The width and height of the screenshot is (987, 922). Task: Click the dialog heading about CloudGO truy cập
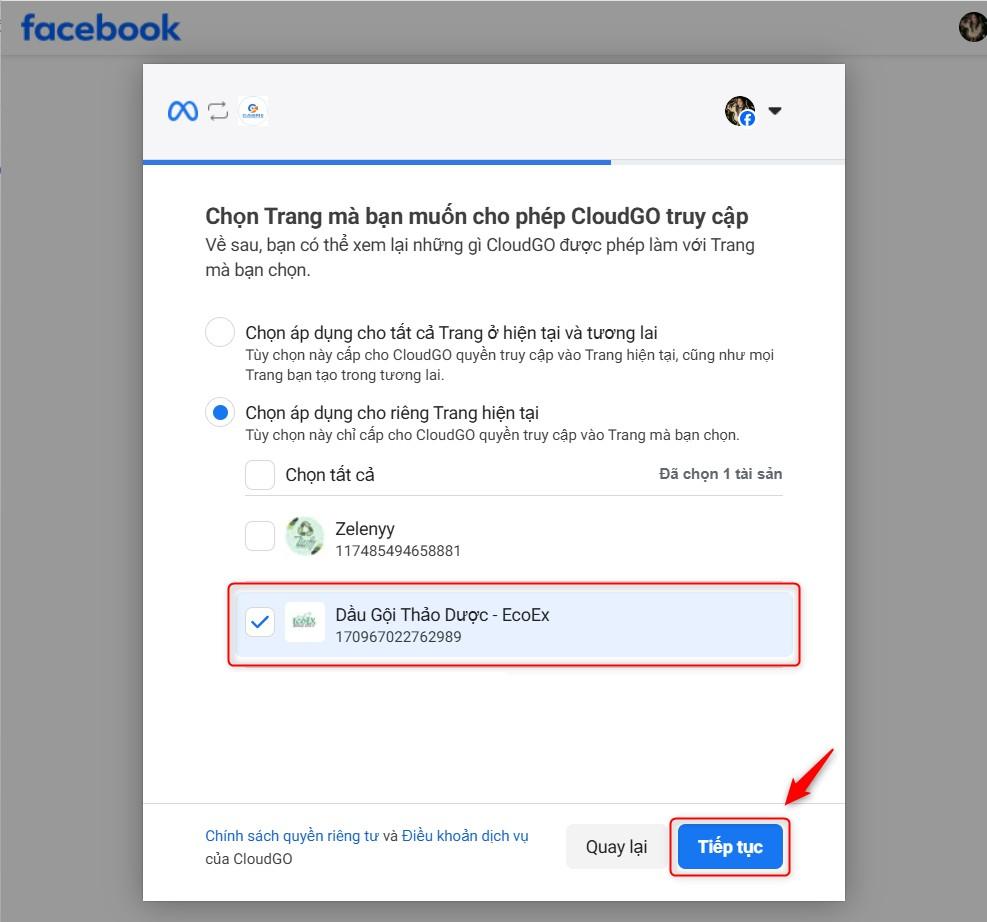(x=477, y=216)
